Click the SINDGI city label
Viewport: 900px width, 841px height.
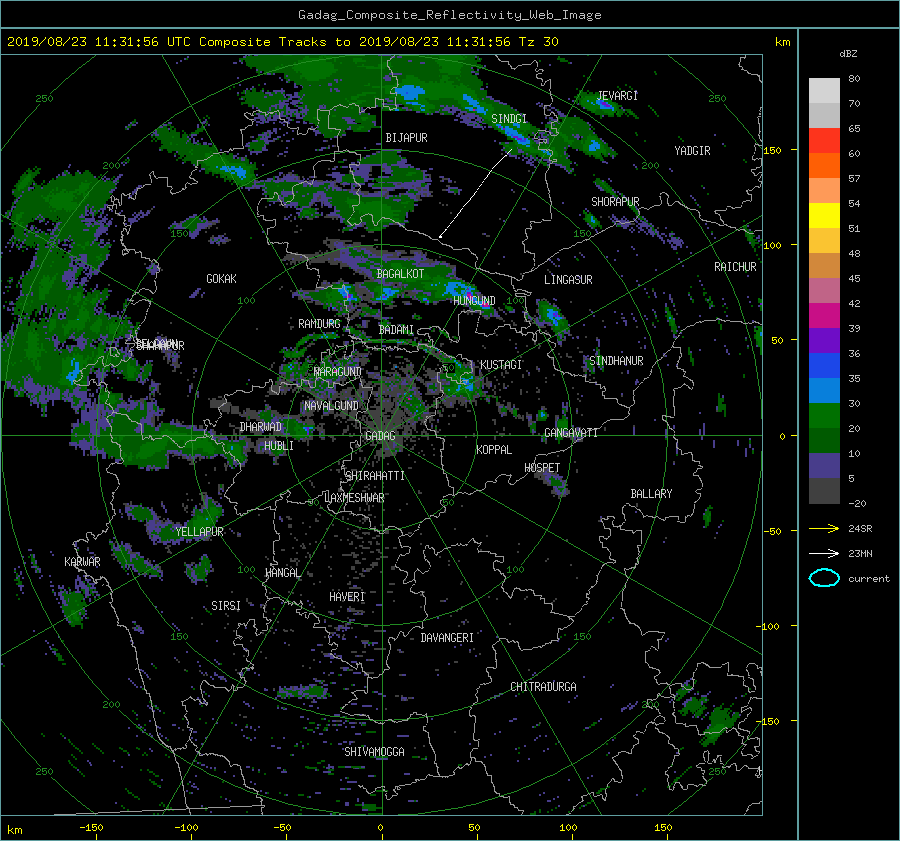tap(509, 118)
